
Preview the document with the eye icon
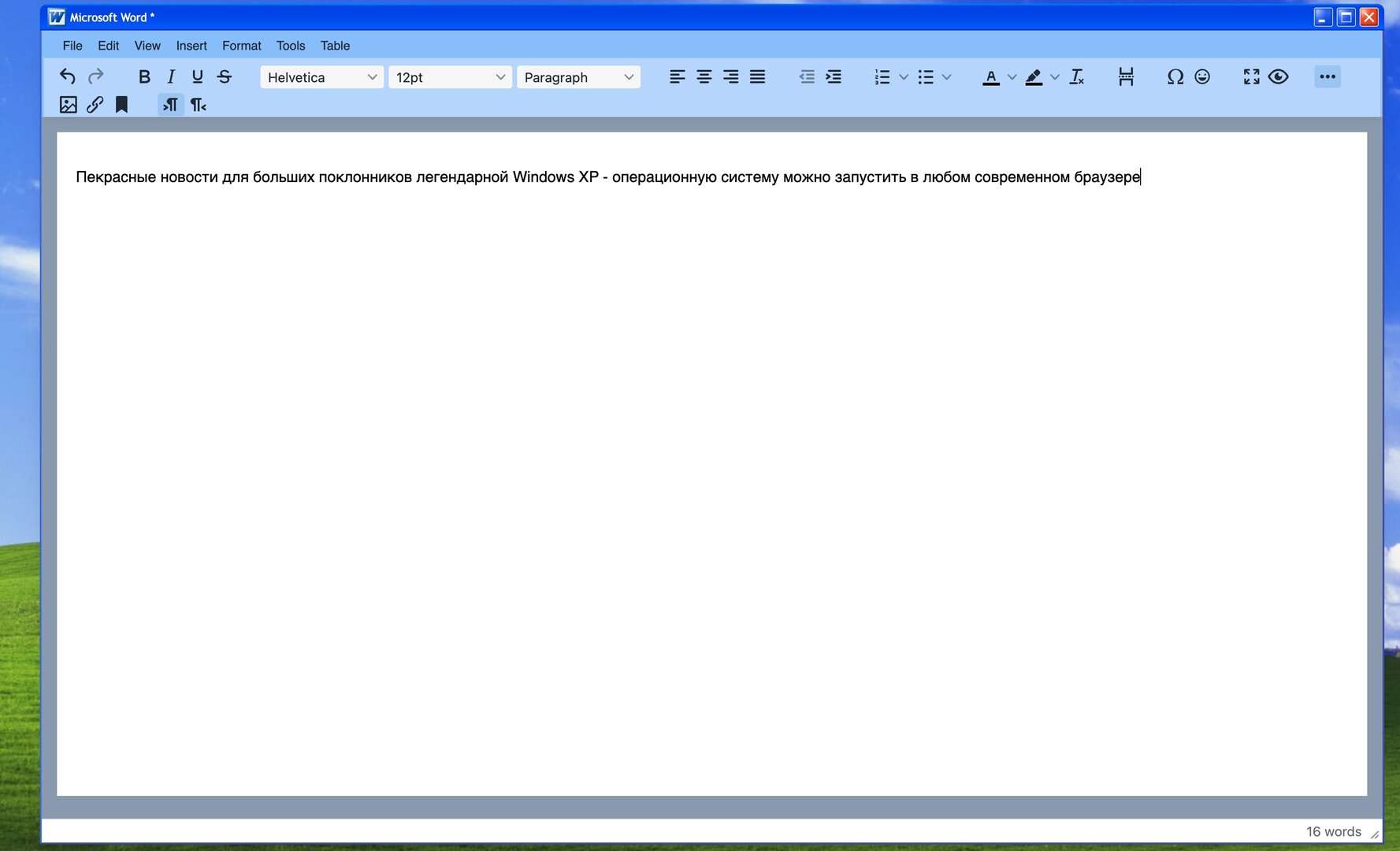coord(1279,76)
